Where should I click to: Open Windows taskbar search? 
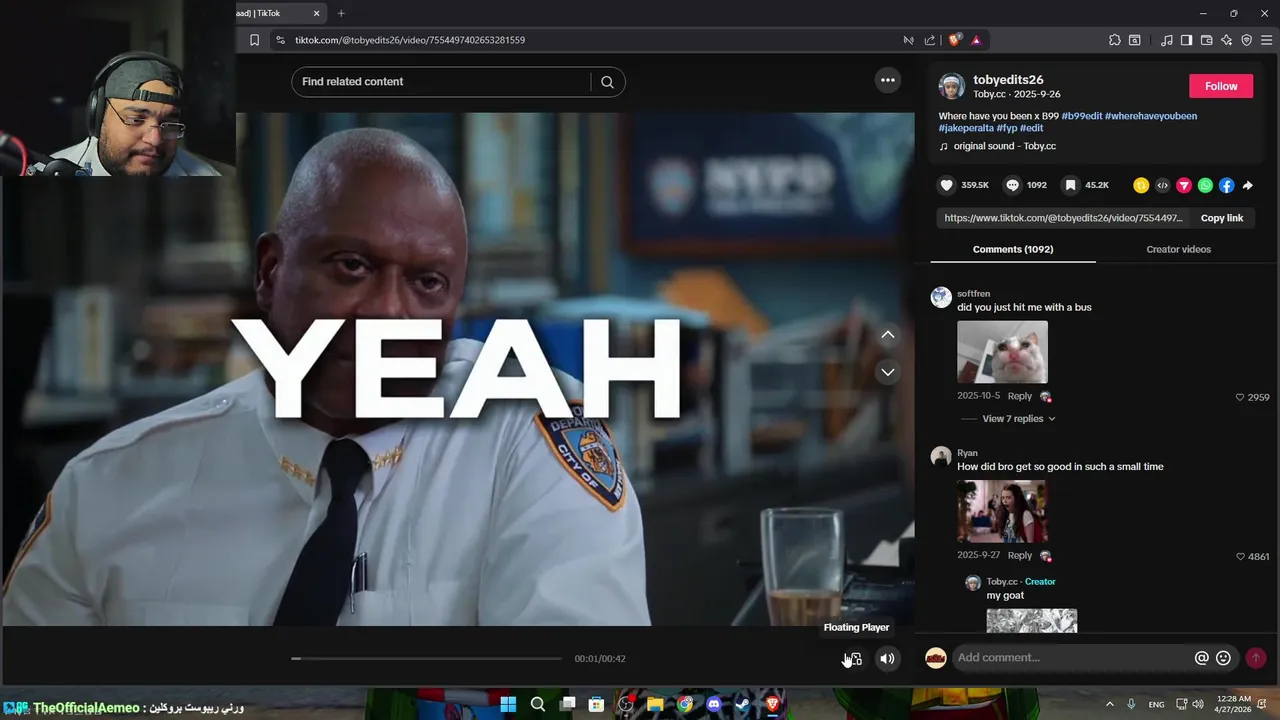(x=538, y=704)
